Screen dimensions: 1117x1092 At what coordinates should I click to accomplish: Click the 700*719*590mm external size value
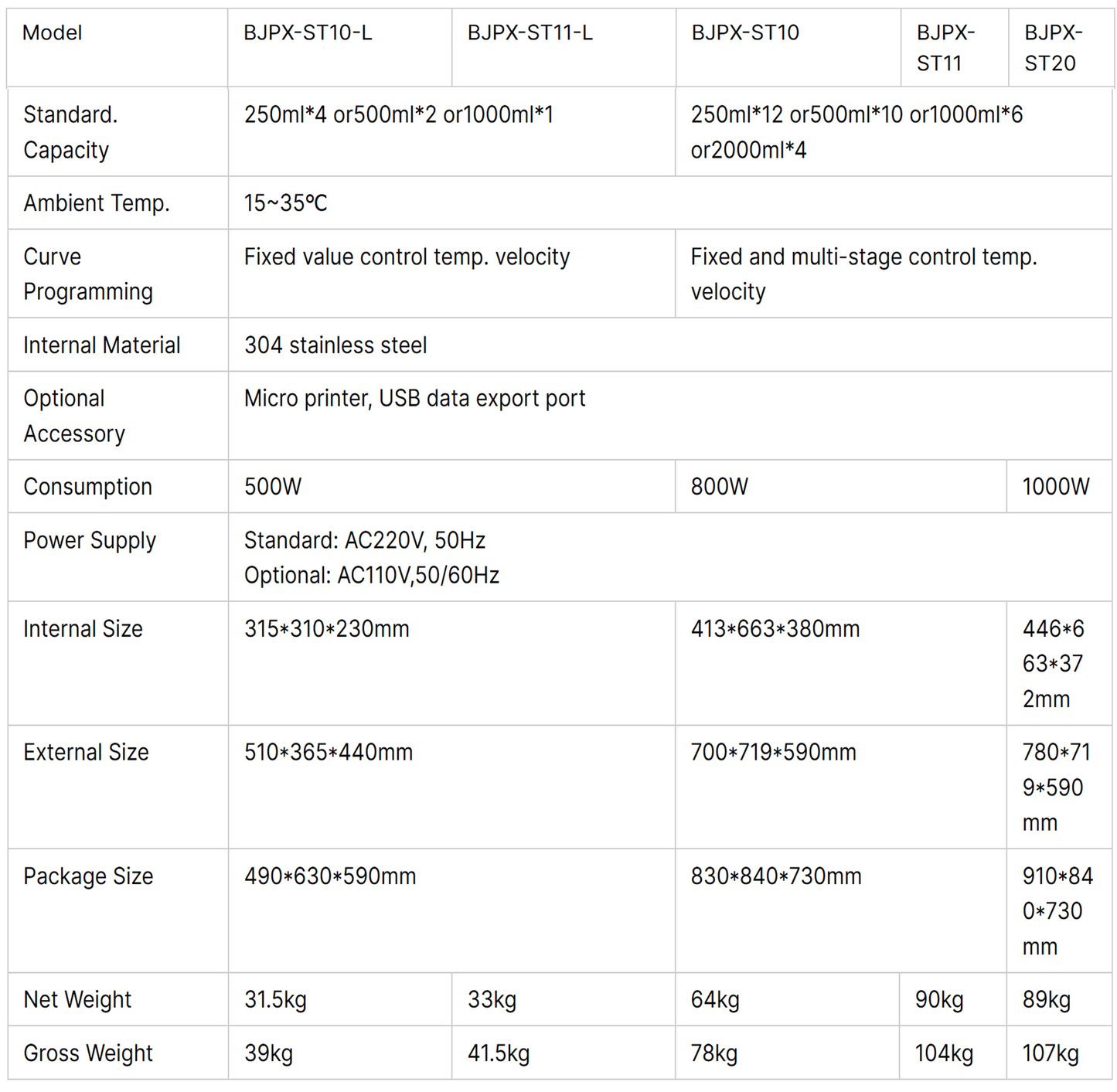tap(773, 753)
